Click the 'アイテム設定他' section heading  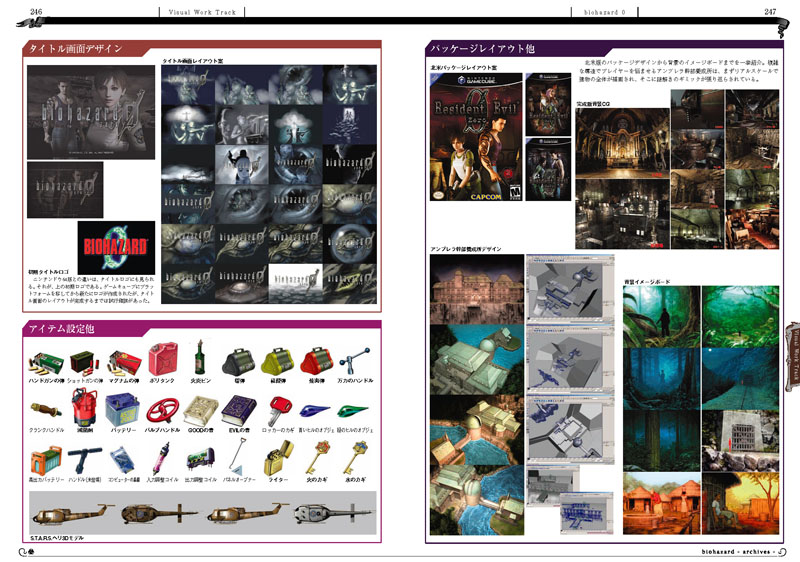[x=61, y=328]
